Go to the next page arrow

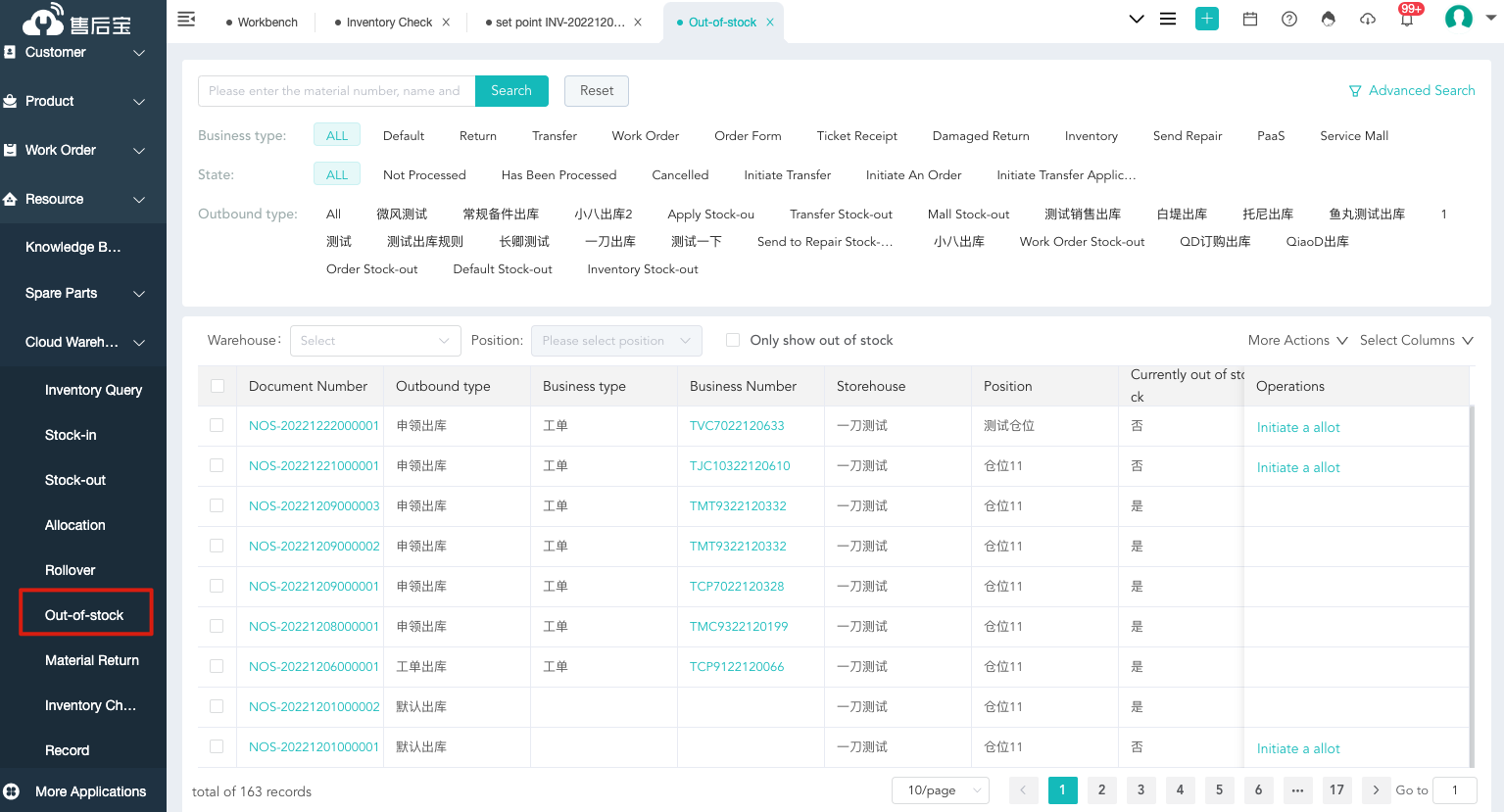tap(1376, 790)
